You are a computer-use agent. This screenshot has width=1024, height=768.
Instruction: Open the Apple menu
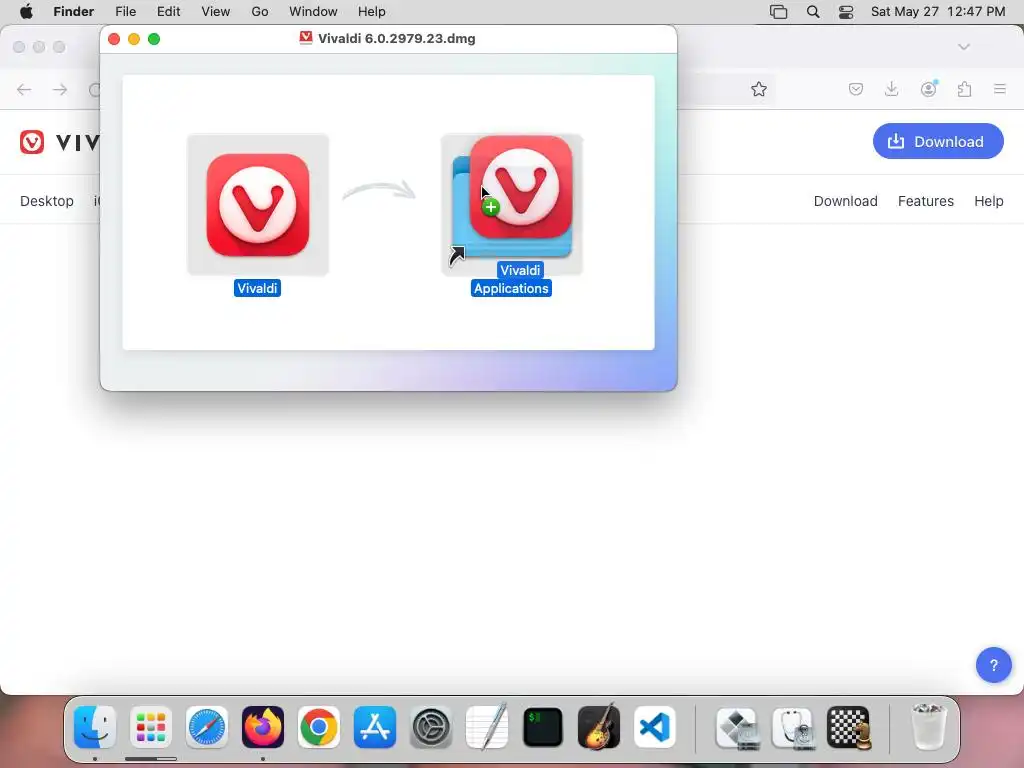[26, 12]
